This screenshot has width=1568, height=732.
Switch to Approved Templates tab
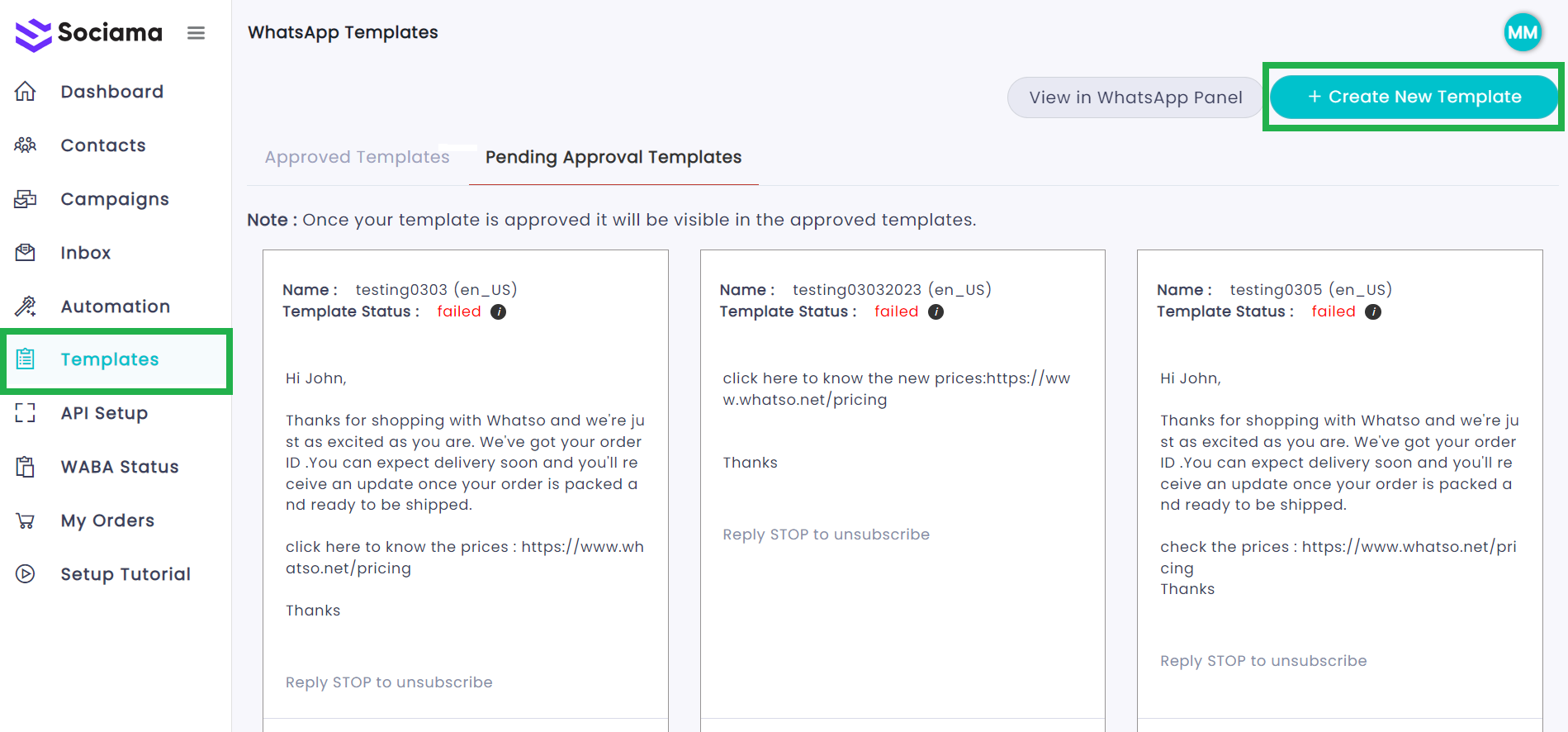[357, 157]
